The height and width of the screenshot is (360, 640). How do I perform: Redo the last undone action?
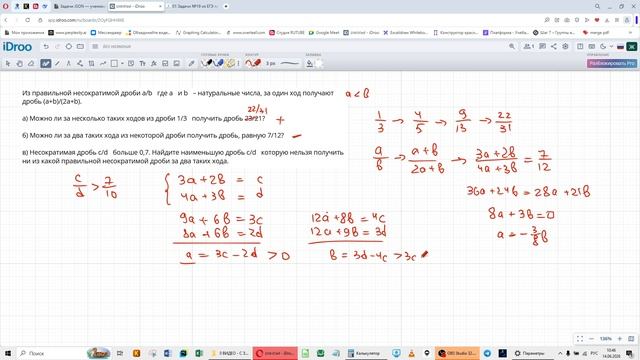[x=57, y=47]
